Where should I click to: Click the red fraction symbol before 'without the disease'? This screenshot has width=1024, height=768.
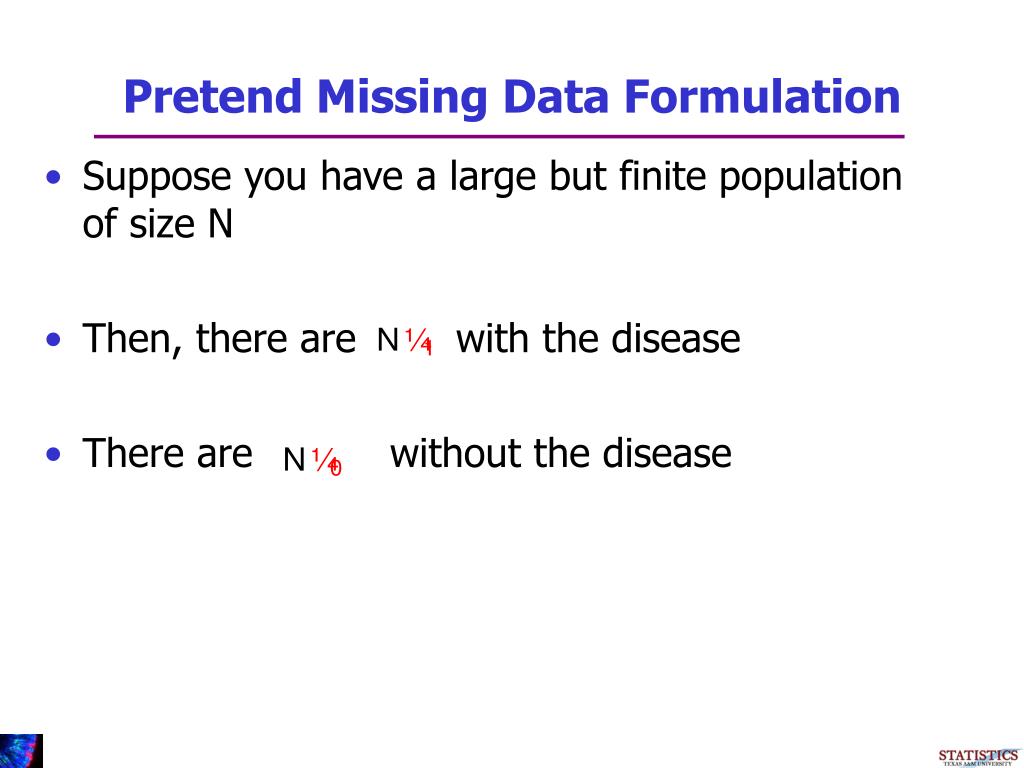pyautogui.click(x=326, y=461)
